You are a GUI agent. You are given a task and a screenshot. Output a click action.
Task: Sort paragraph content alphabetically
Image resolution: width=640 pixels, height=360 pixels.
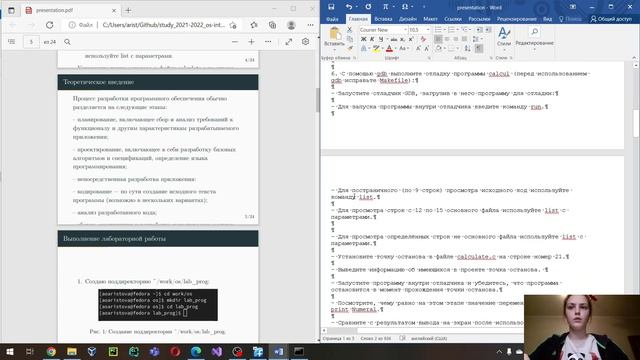(467, 49)
